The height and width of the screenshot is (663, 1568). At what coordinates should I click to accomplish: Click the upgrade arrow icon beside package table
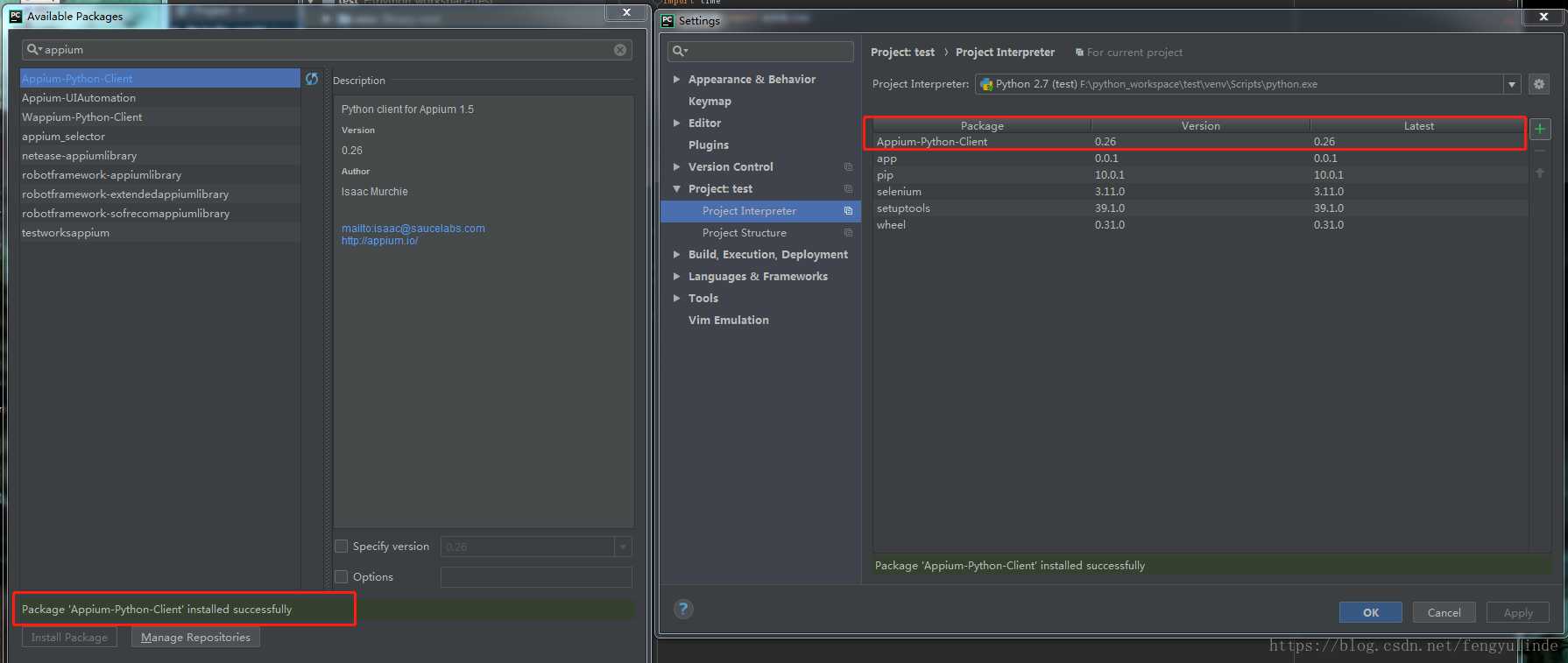1540,173
